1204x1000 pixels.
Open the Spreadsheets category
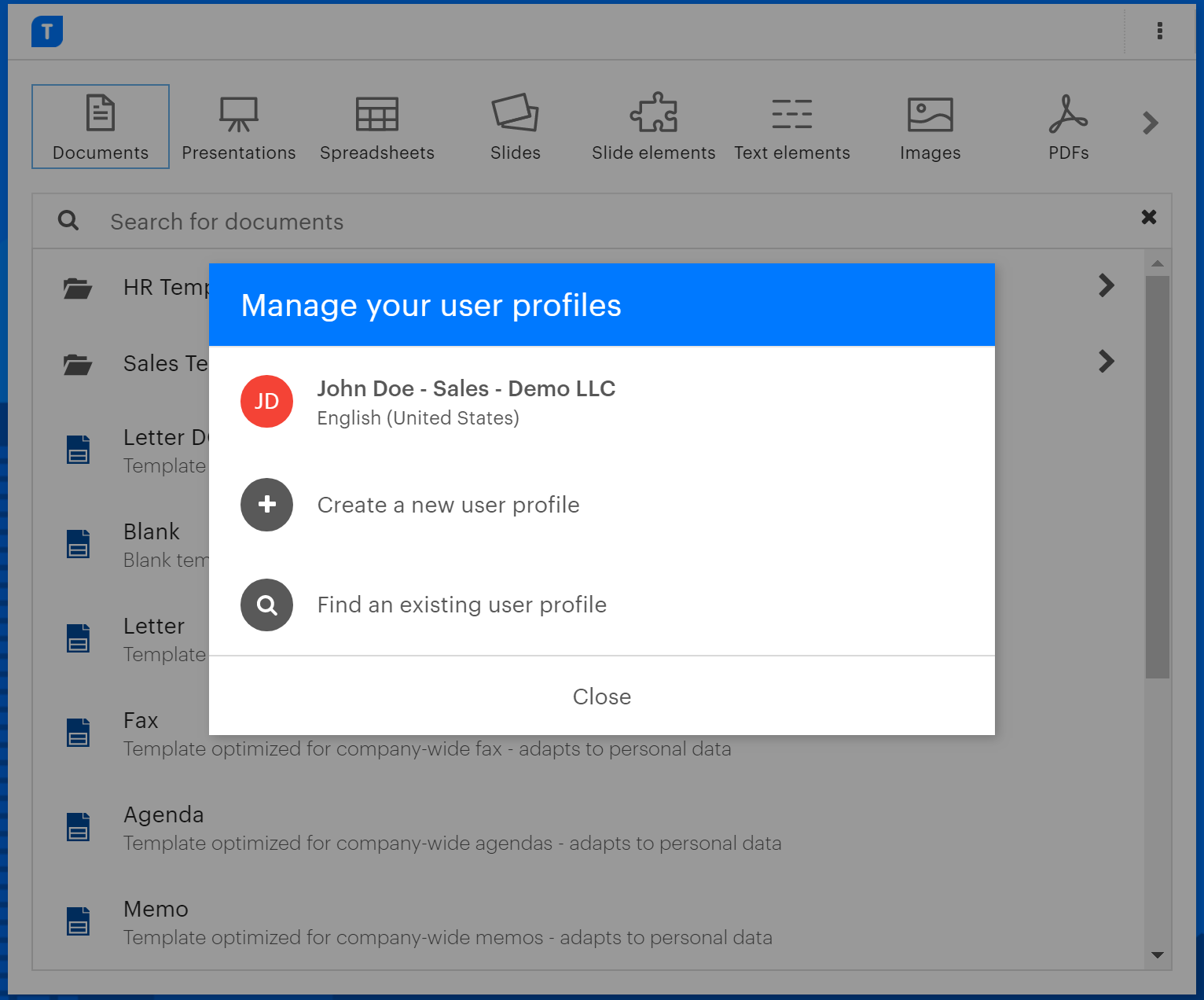(x=377, y=127)
